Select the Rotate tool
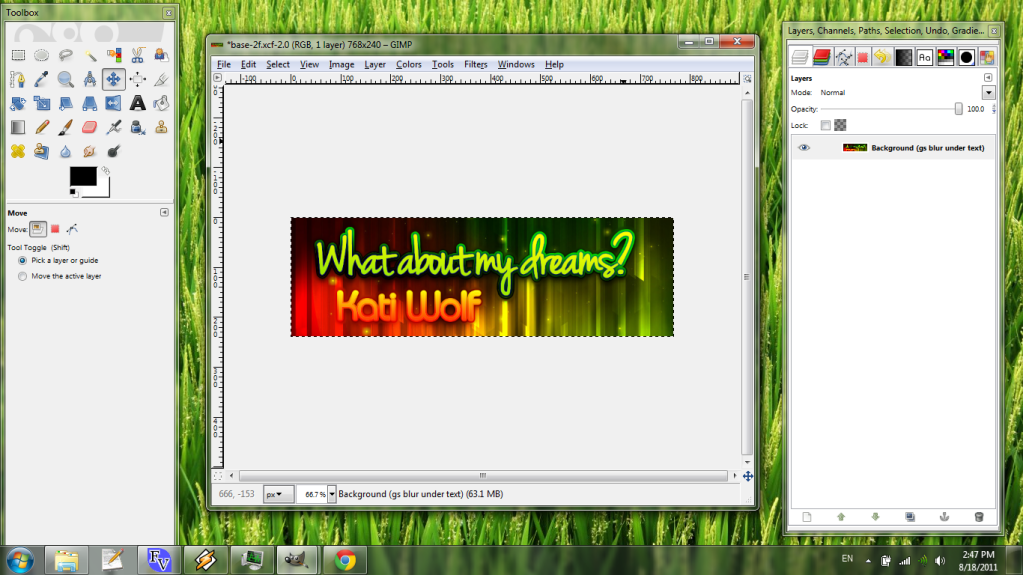This screenshot has height=575, width=1023. pos(18,103)
